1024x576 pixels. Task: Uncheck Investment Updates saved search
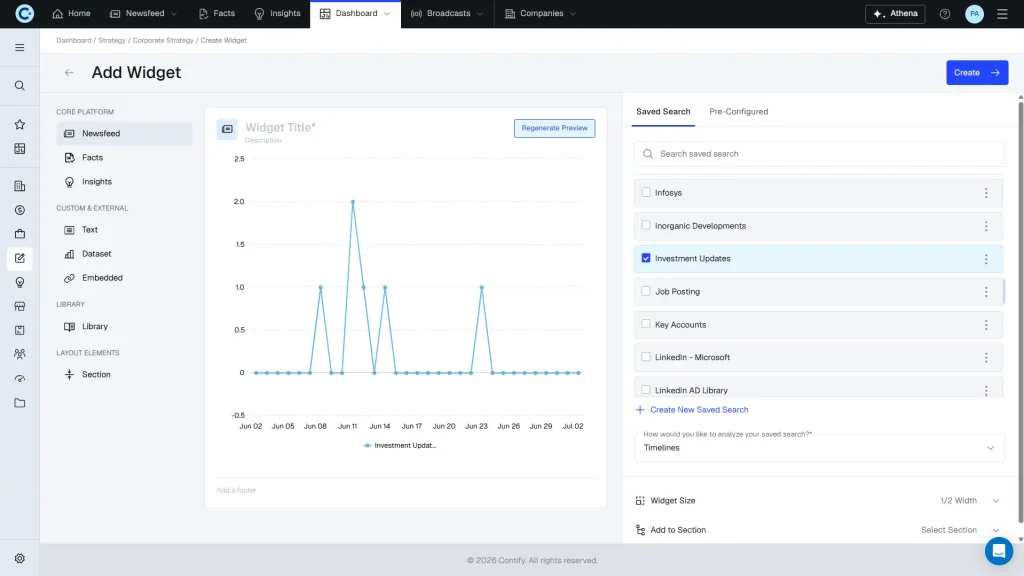pyautogui.click(x=646, y=258)
